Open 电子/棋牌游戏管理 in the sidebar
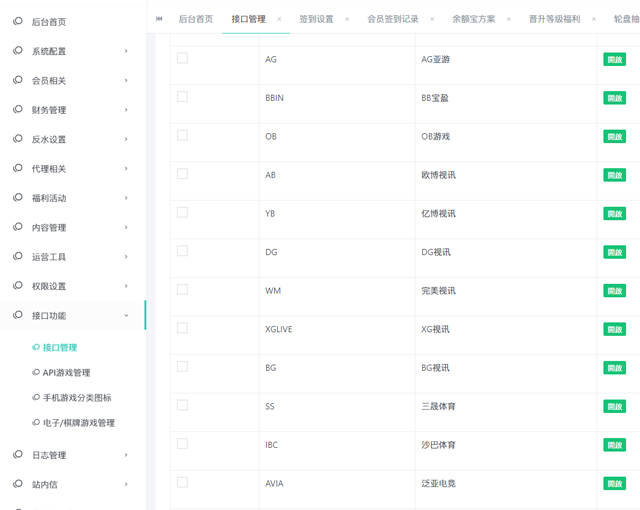The height and width of the screenshot is (510, 640). tap(78, 423)
